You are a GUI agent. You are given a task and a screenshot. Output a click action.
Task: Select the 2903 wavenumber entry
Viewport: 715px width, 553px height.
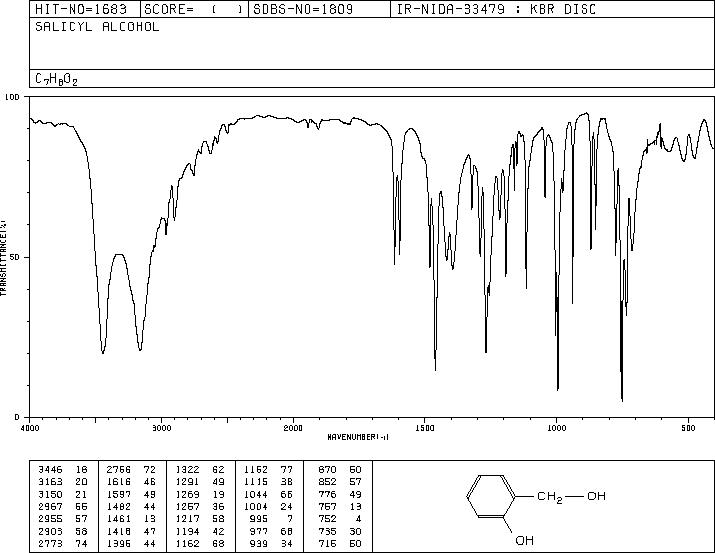point(50,531)
